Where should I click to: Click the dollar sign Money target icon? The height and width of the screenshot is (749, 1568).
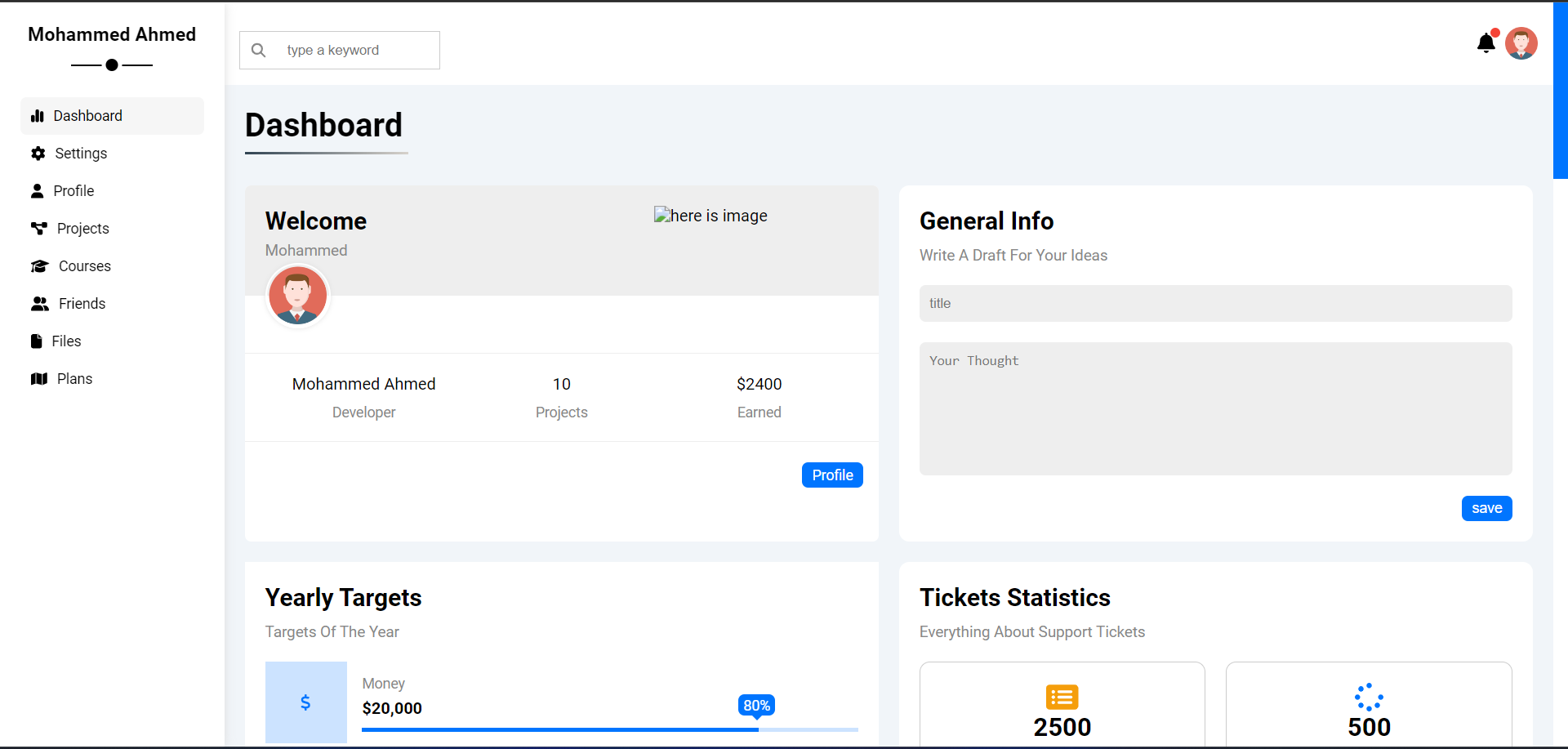[305, 702]
